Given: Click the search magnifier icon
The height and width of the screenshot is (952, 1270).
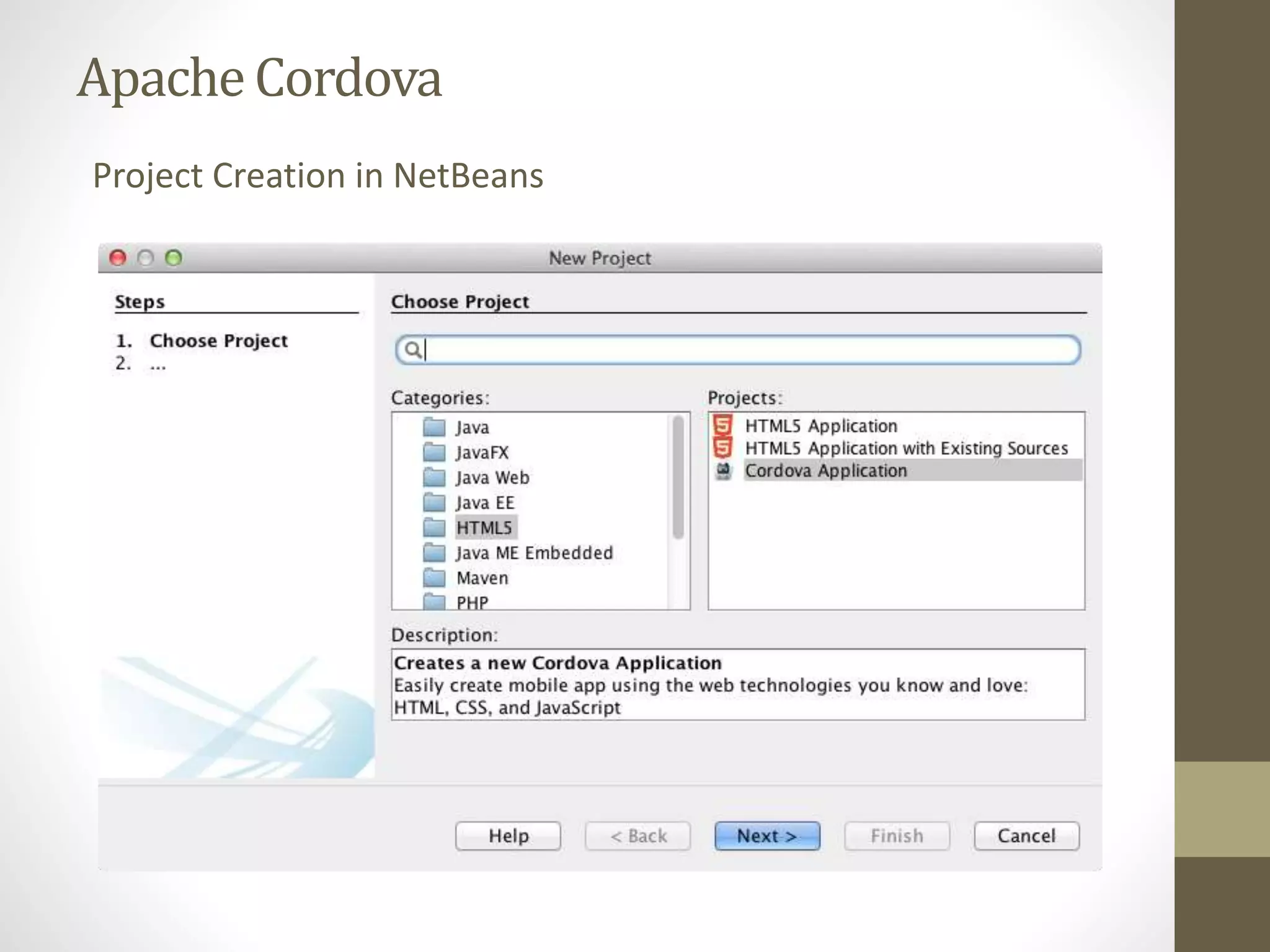Looking at the screenshot, I should point(412,350).
